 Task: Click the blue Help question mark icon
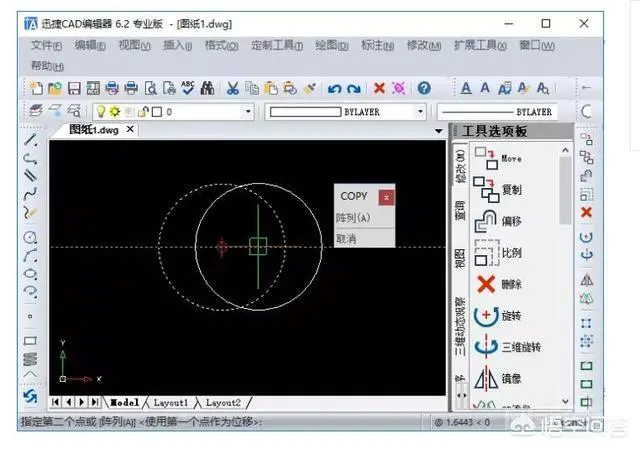click(x=424, y=88)
